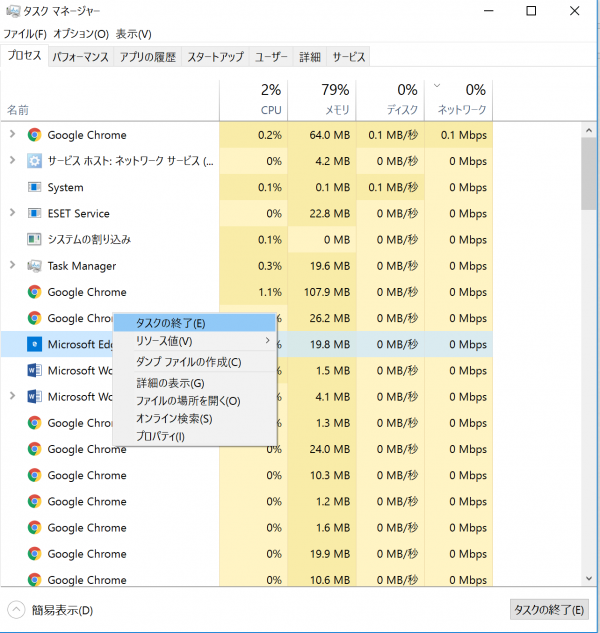Choose ファイルの場所を開く(O) menu entry
600x633 pixels.
pos(195,400)
